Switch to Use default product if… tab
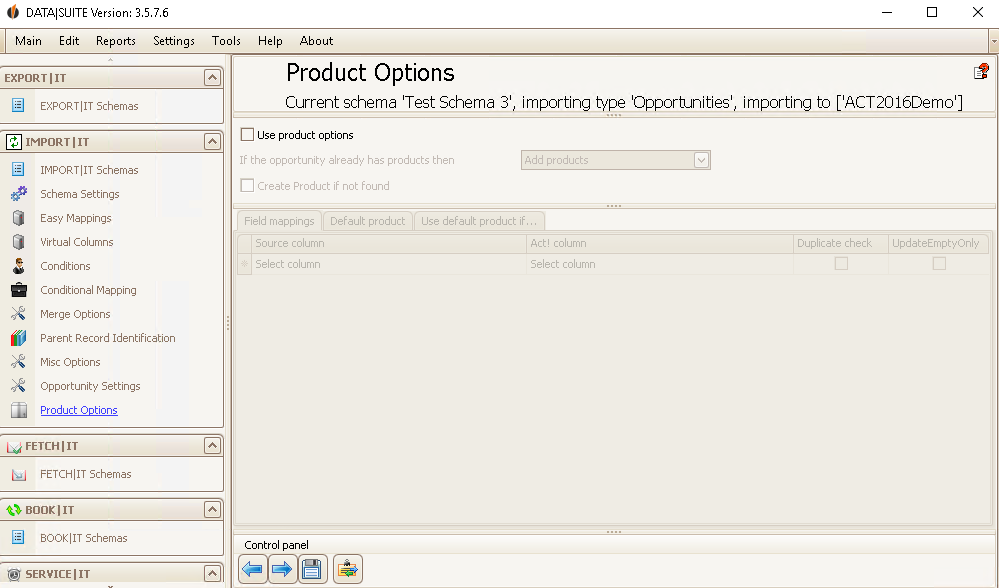Screen dimensions: 999x588 [479, 221]
